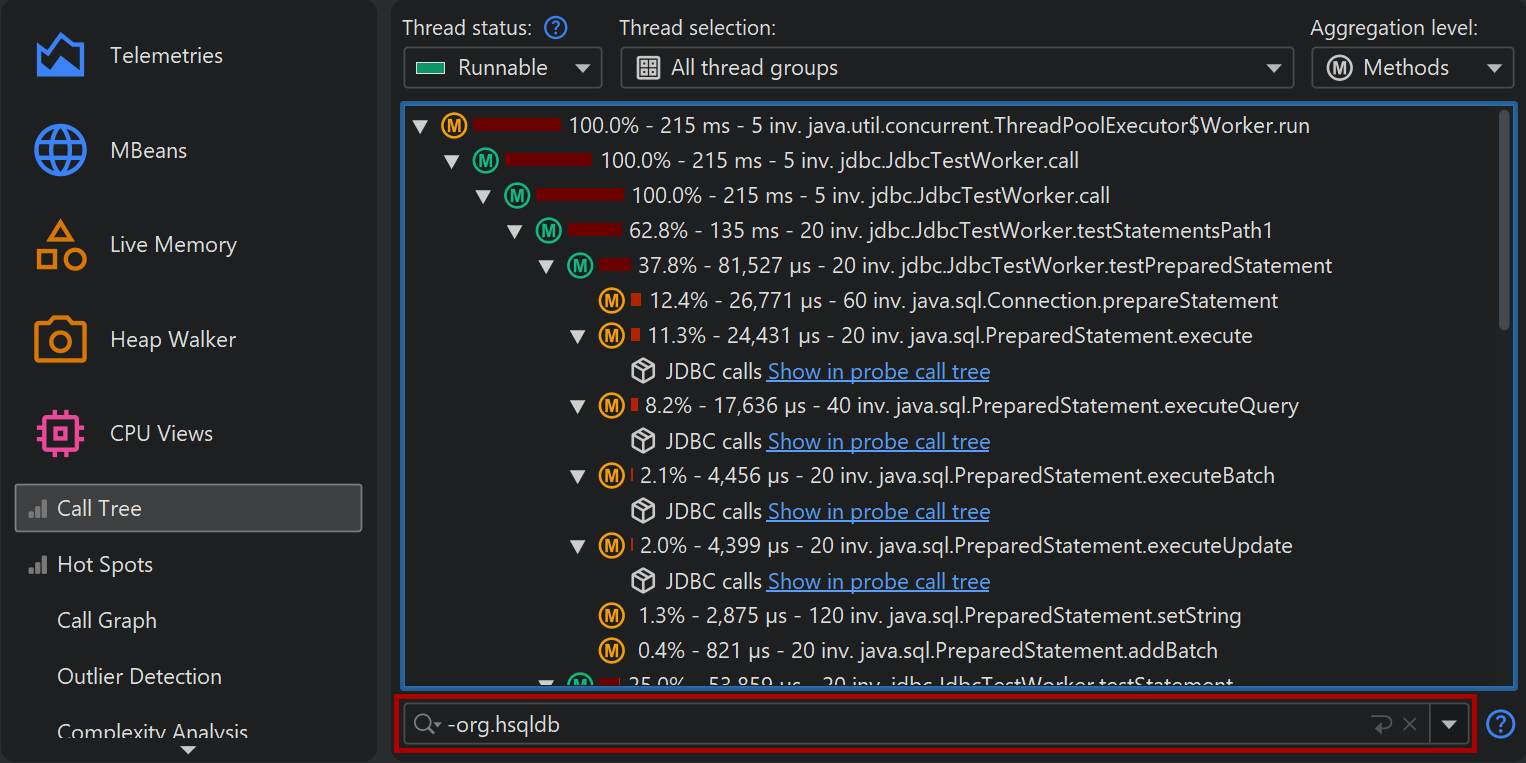This screenshot has width=1526, height=763.
Task: Collapse the PreparedStatement.executeQuery node
Action: tap(577, 407)
